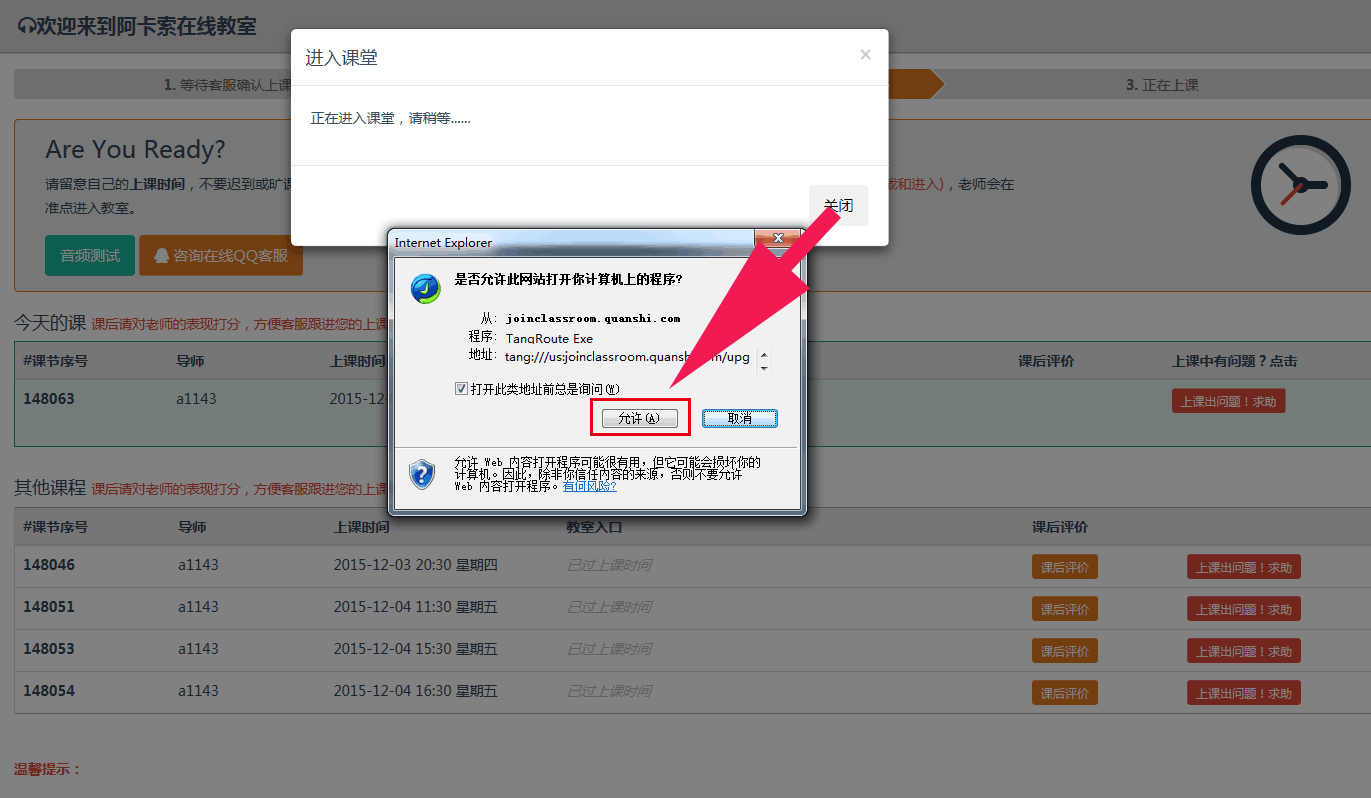Screen dimensions: 1371x798
Task: Open the 有何风险? help link
Action: point(589,486)
